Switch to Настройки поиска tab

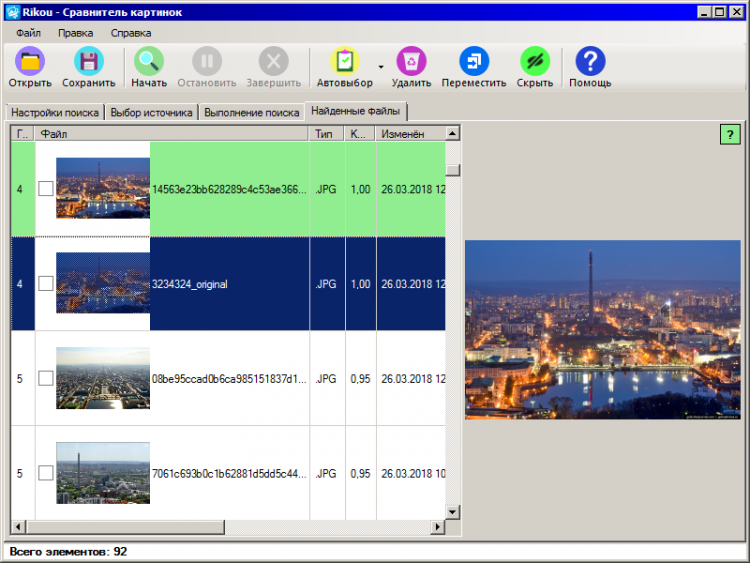55,112
